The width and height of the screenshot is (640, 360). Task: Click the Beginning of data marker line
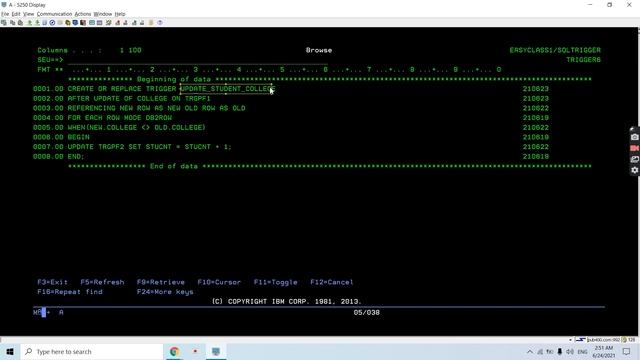[x=330, y=79]
